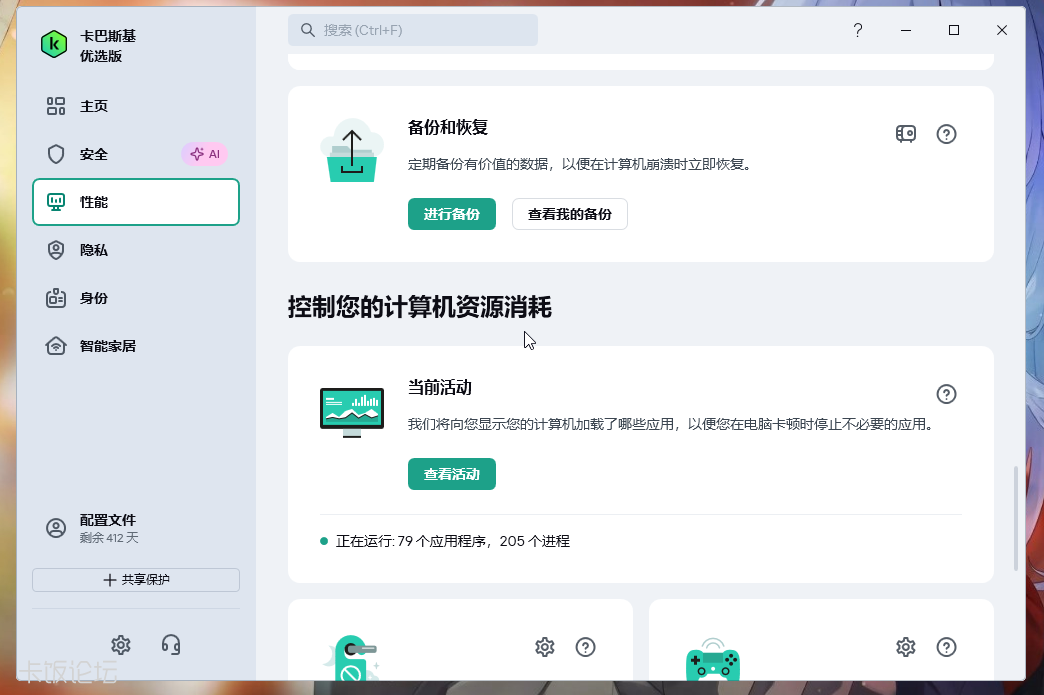Click the backup storage vault icon

click(x=906, y=134)
